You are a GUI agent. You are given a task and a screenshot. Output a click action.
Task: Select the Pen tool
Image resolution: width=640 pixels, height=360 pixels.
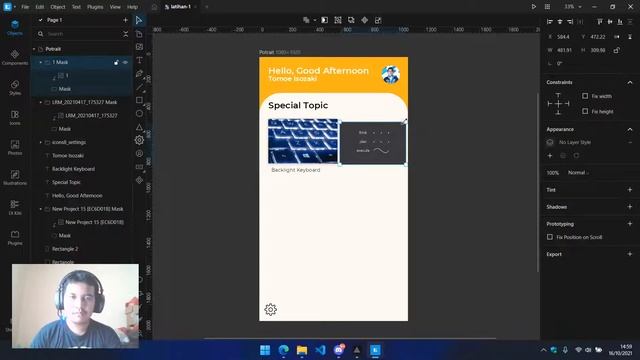pyautogui.click(x=139, y=73)
